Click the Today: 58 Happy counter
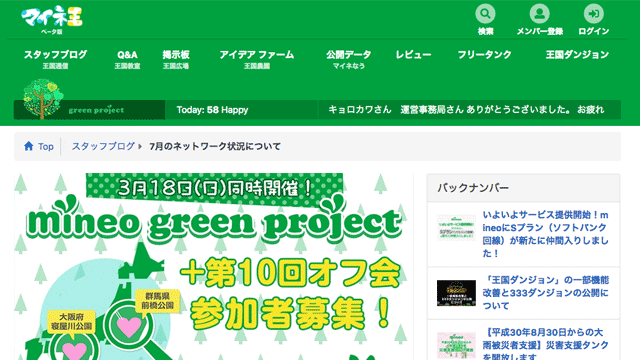 coord(212,110)
